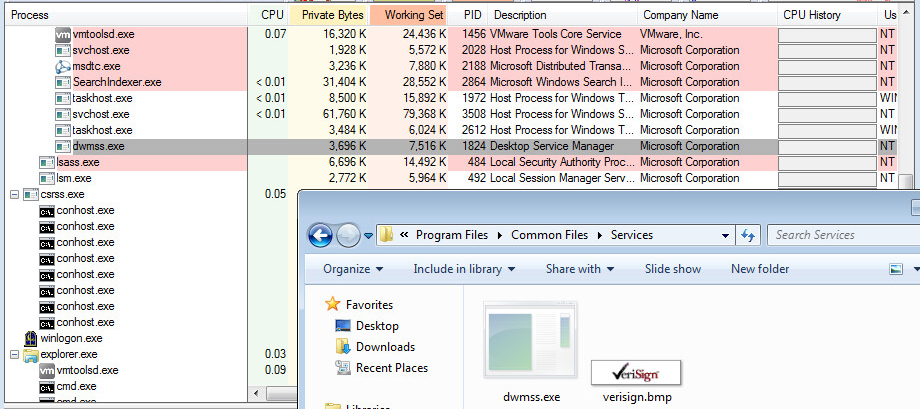Click the Services breadcrumb
This screenshot has width=920, height=409.
click(632, 235)
